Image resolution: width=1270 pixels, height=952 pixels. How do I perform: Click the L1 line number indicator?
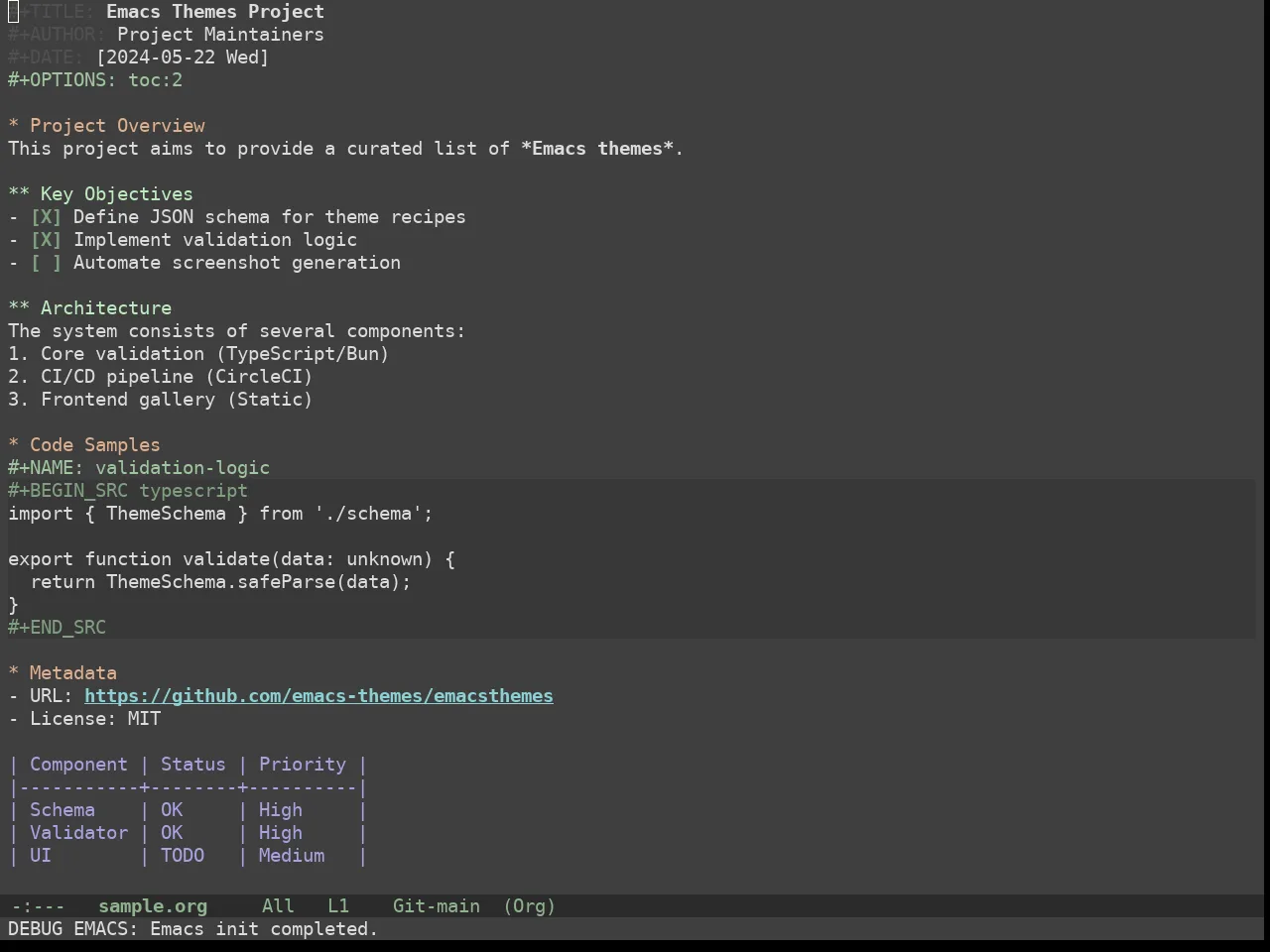pyautogui.click(x=338, y=906)
